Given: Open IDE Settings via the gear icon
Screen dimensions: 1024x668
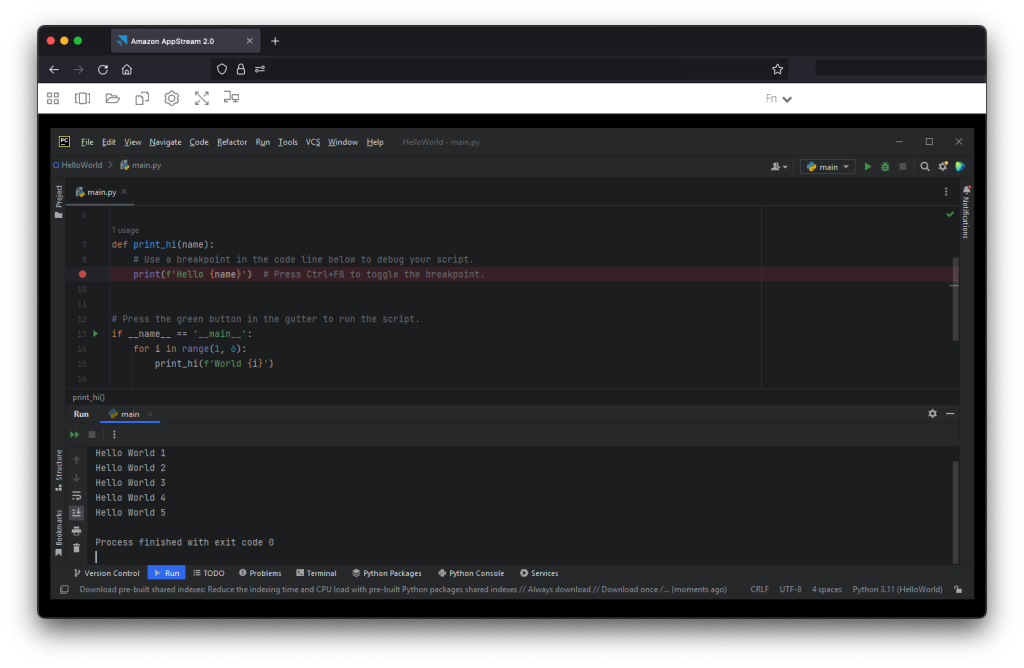Looking at the screenshot, I should click(942, 166).
